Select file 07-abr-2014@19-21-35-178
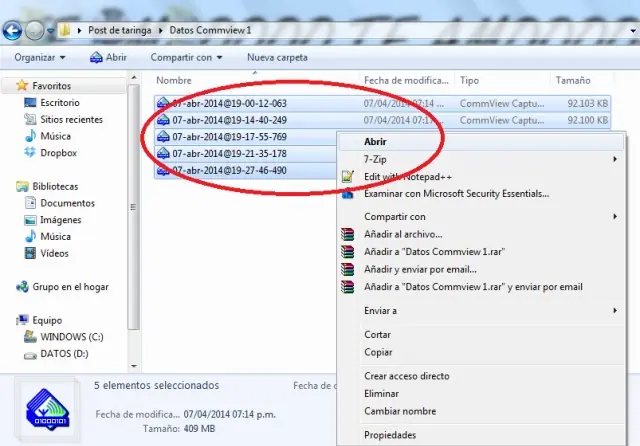640x446 pixels. (229, 153)
